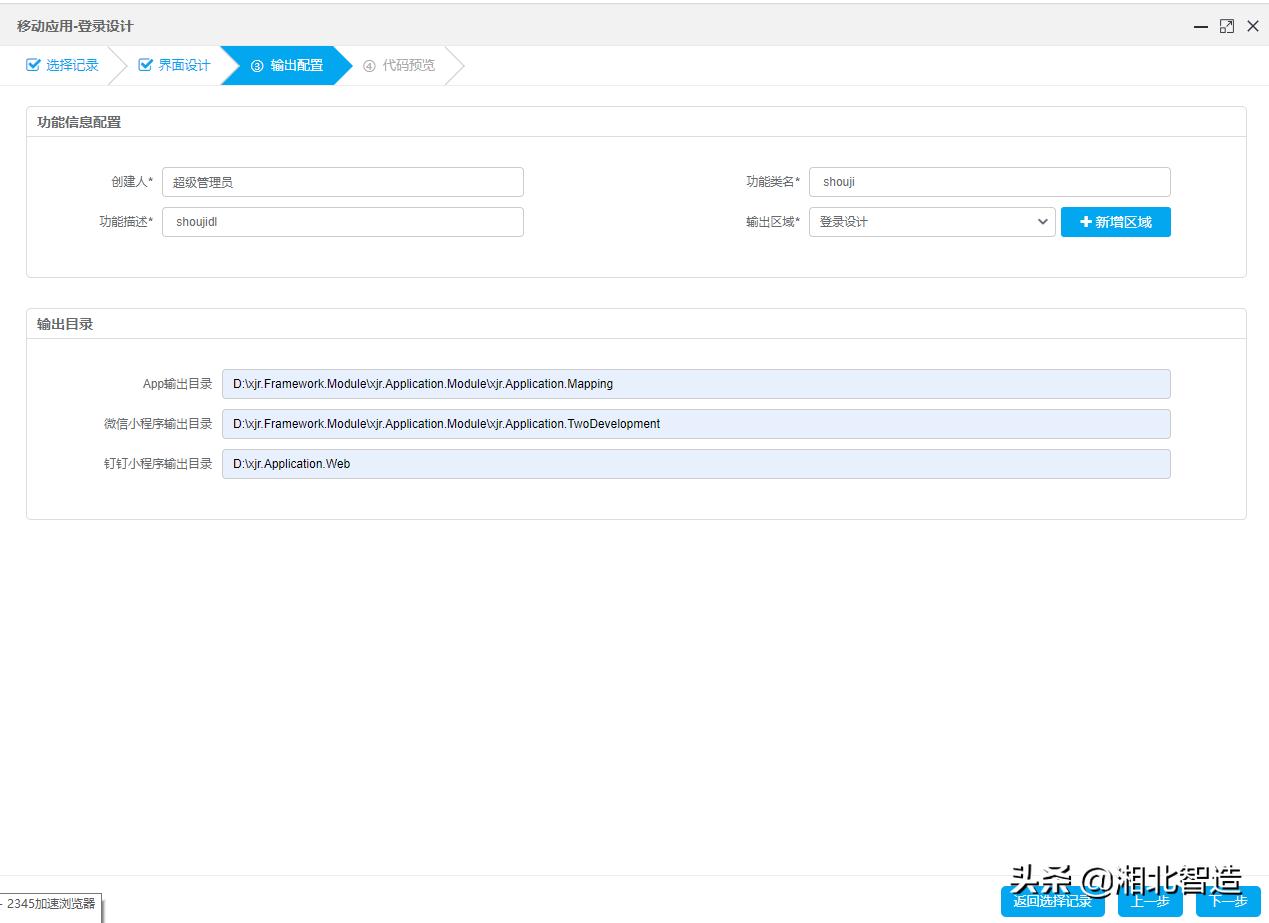Click the checkmark icon beside 界面设计
Screen dimensions: 1269x923
[144, 64]
